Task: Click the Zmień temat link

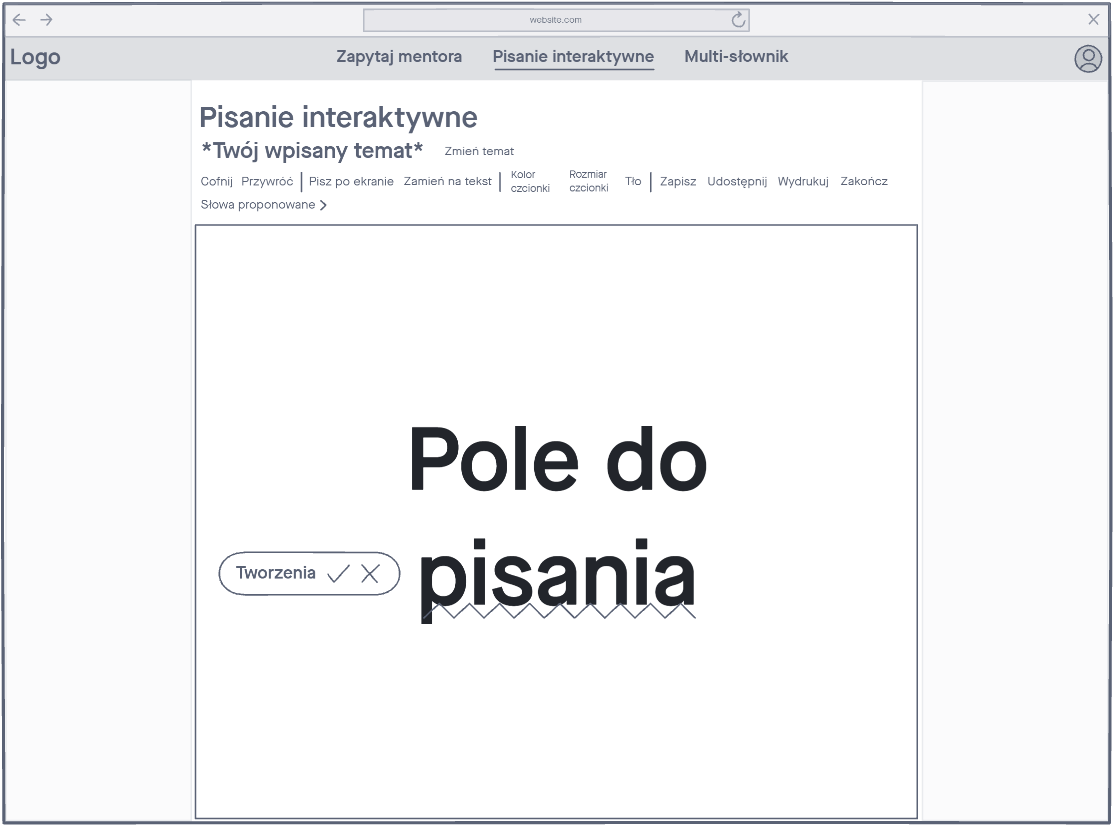Action: pyautogui.click(x=479, y=152)
